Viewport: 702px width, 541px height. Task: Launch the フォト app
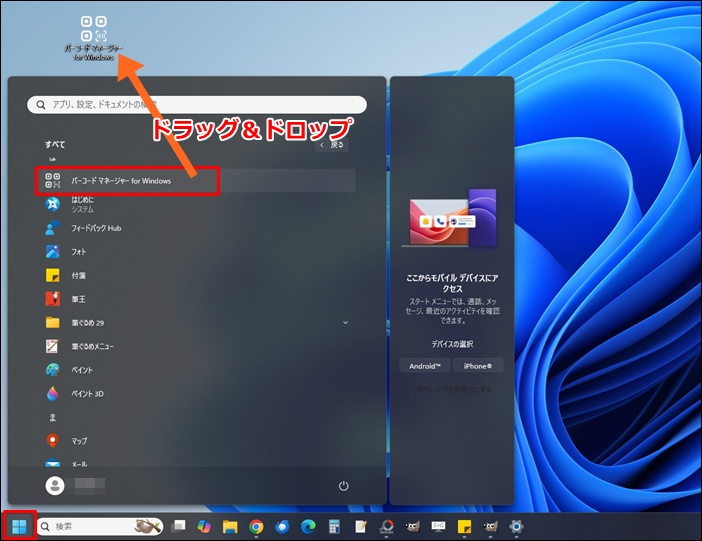point(196,252)
